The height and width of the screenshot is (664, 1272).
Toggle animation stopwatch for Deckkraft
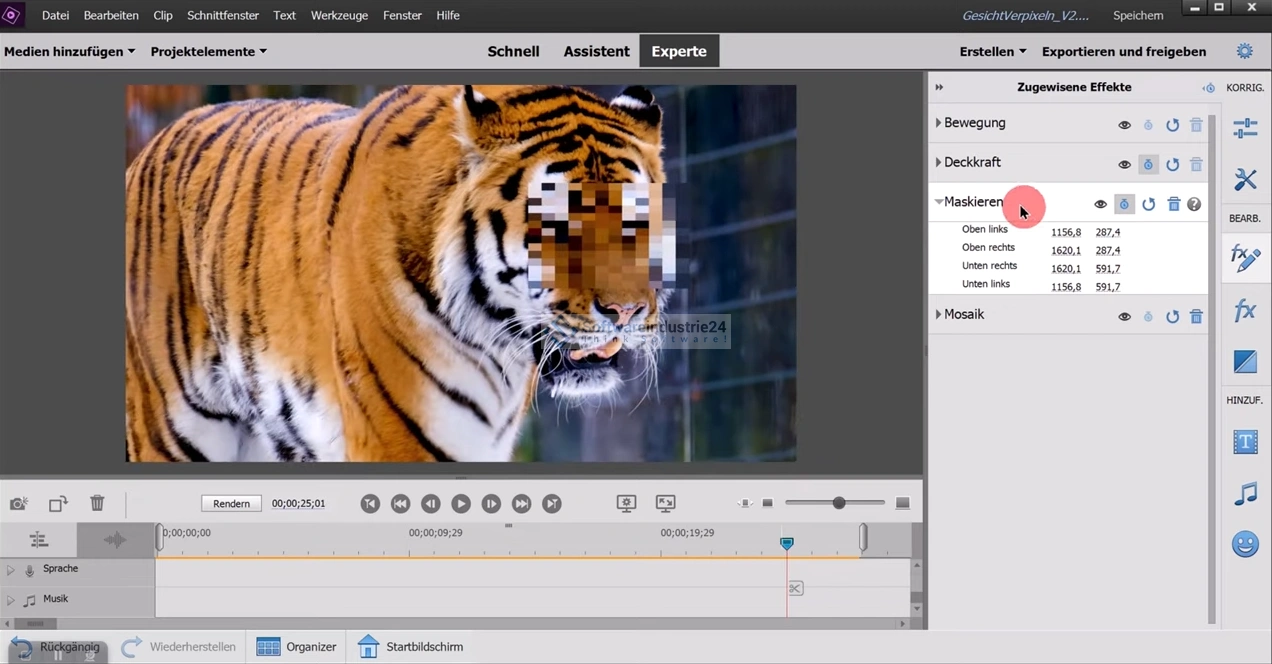1148,164
